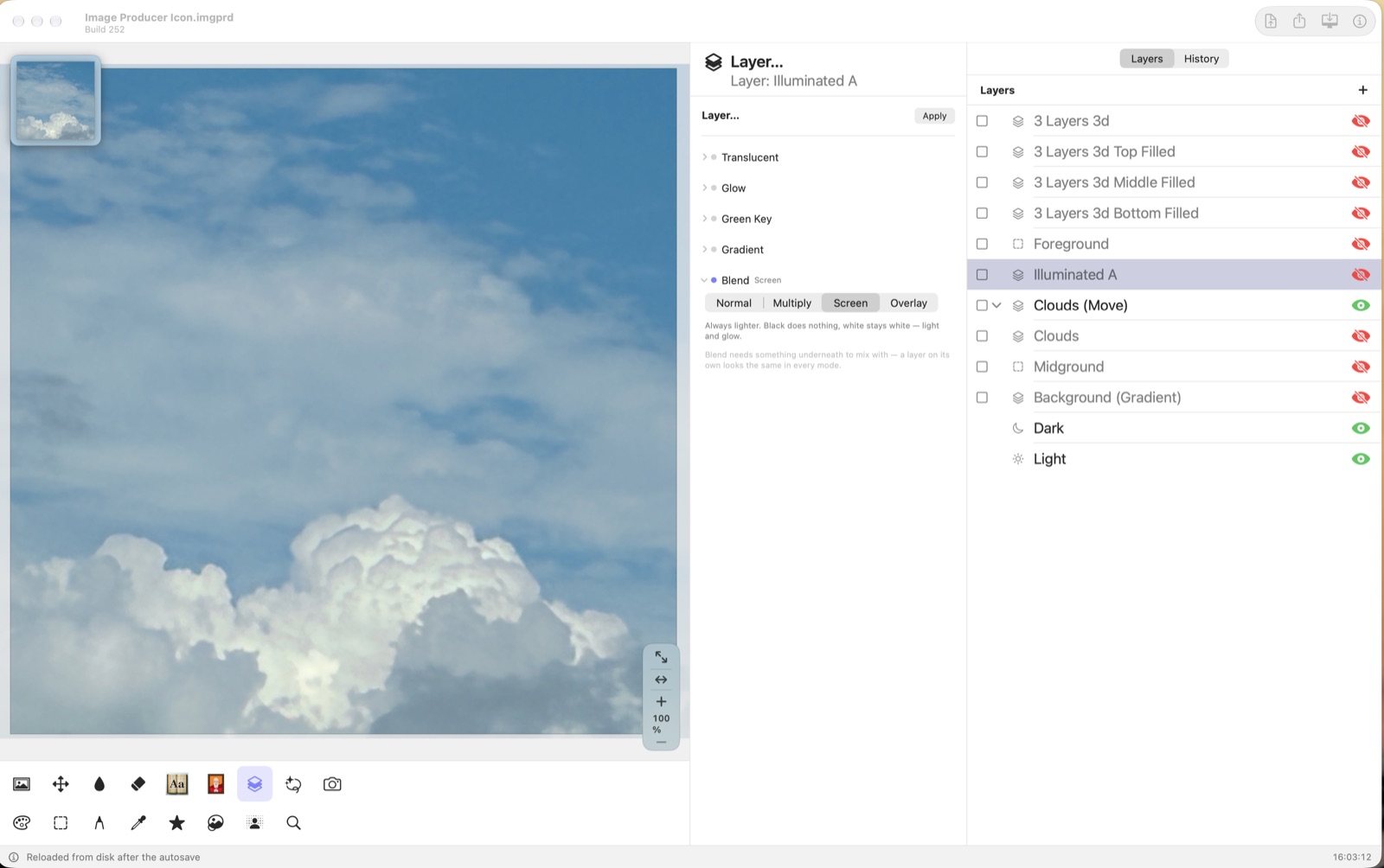1384x868 pixels.
Task: Click the fit-width horizontal arrows icon
Action: tap(661, 680)
